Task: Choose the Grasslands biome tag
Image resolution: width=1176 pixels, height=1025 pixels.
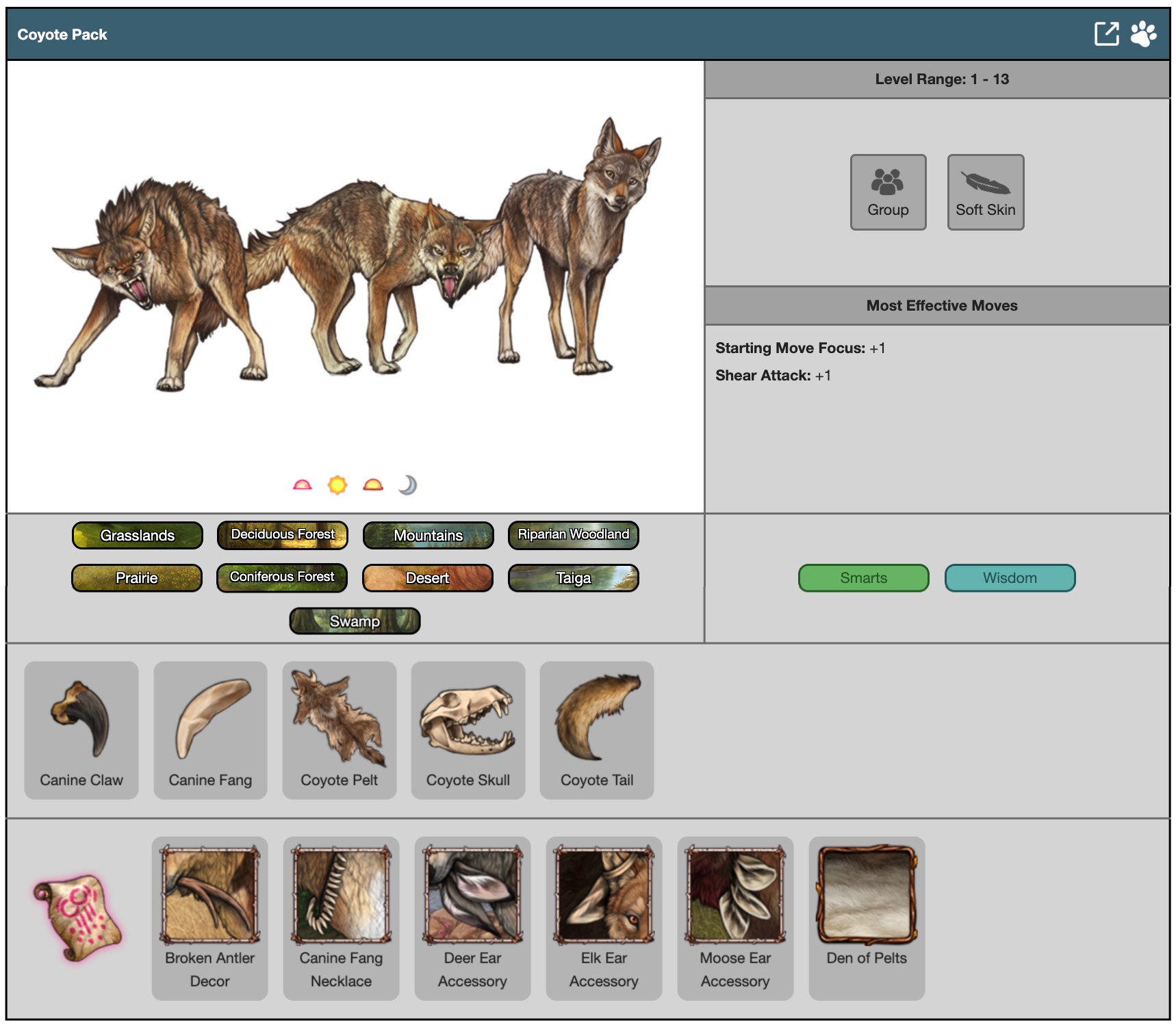Action: click(138, 535)
